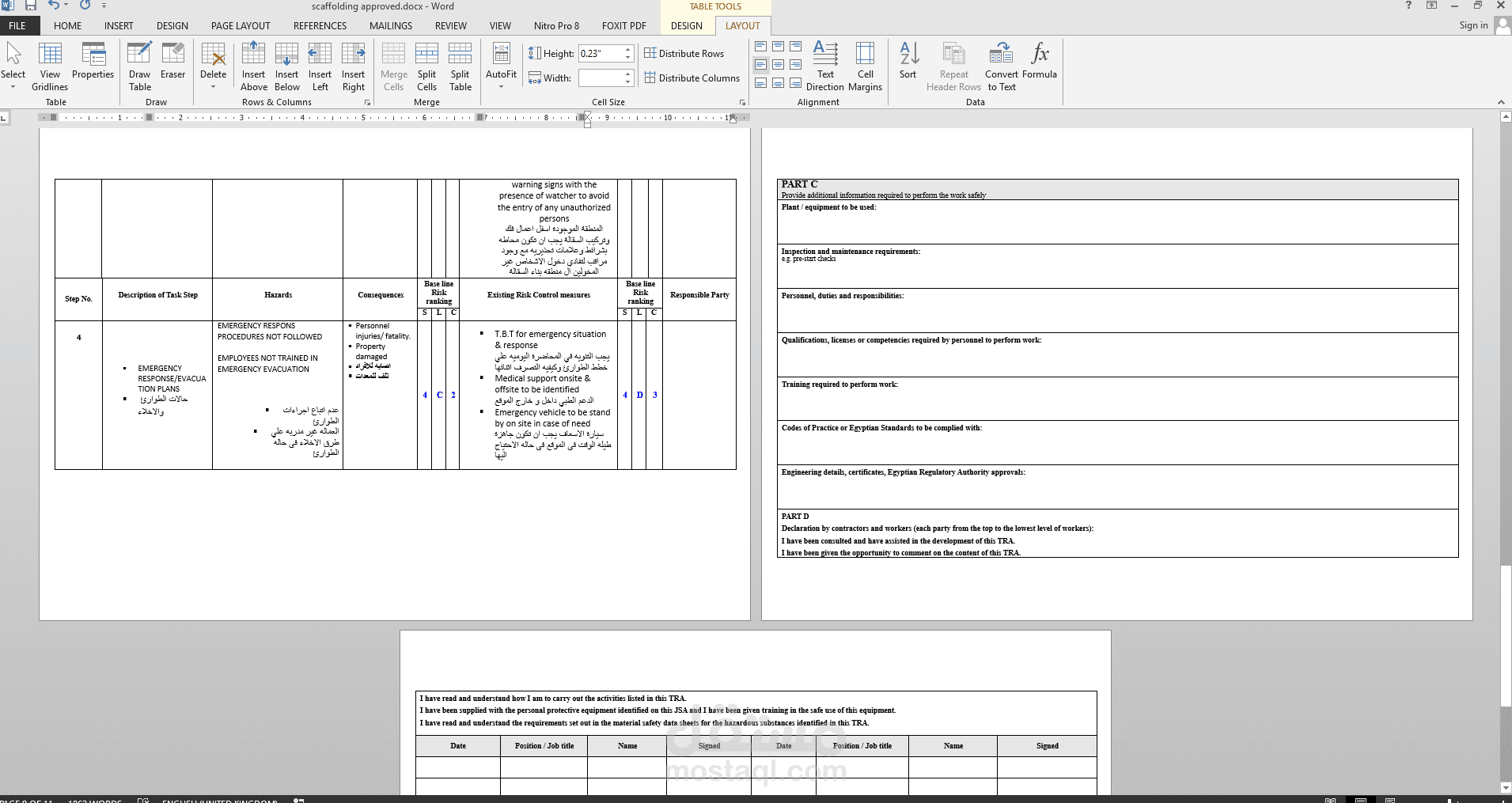The image size is (1512, 803).
Task: Set alignment to Align Bottom Right
Action: click(795, 83)
